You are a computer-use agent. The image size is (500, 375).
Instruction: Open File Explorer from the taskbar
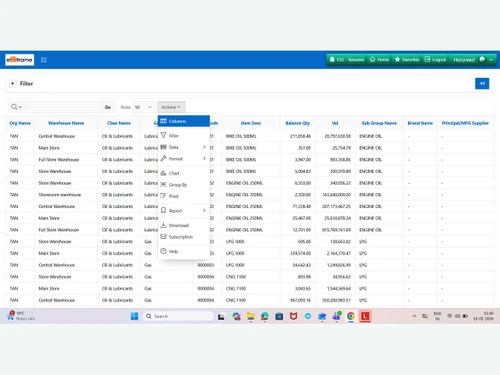251,316
